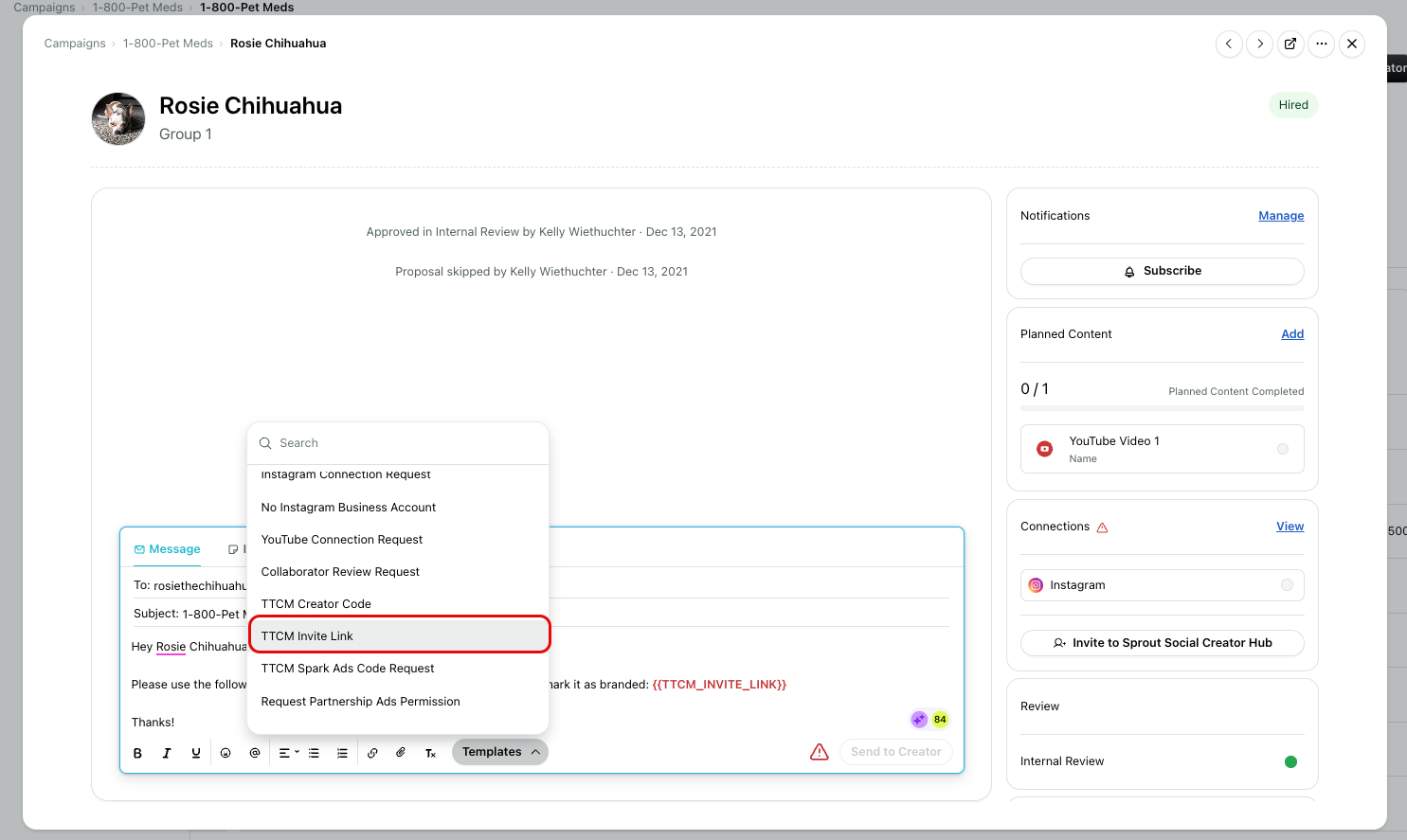This screenshot has width=1407, height=840.
Task: Open the text alignment dropdown
Action: click(288, 753)
